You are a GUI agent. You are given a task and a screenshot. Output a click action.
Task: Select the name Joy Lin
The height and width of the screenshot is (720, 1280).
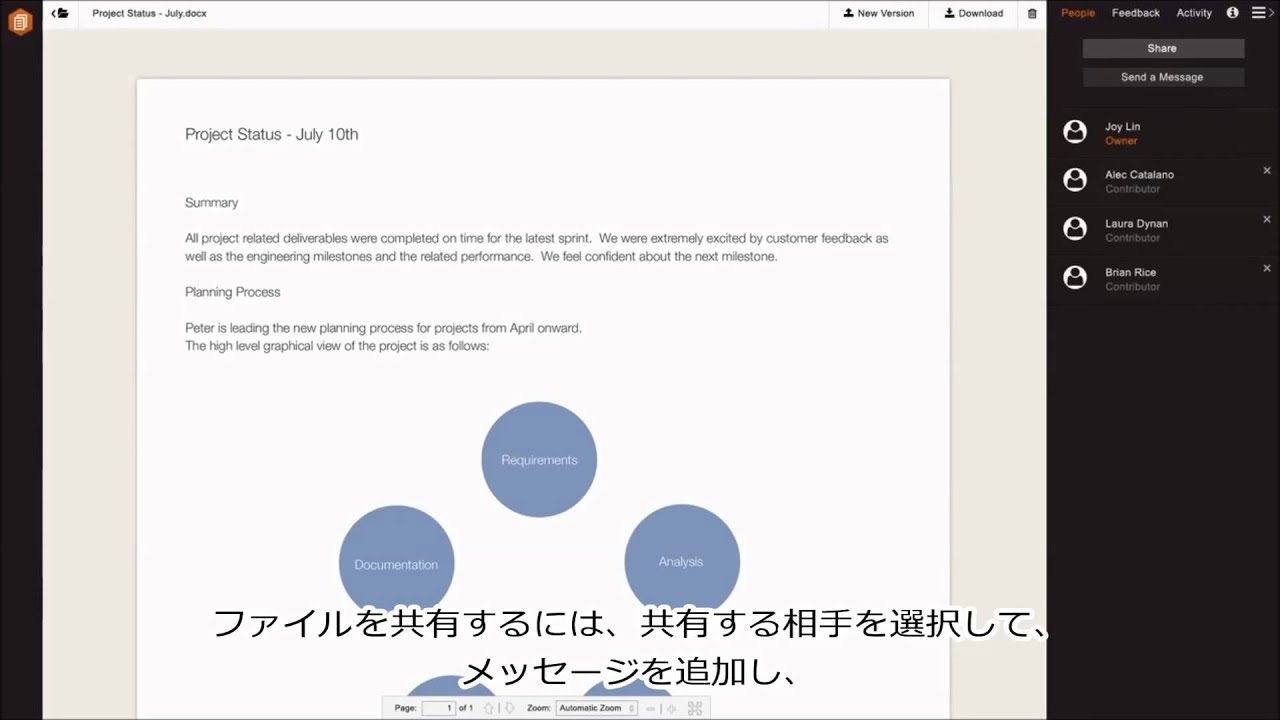point(1122,127)
